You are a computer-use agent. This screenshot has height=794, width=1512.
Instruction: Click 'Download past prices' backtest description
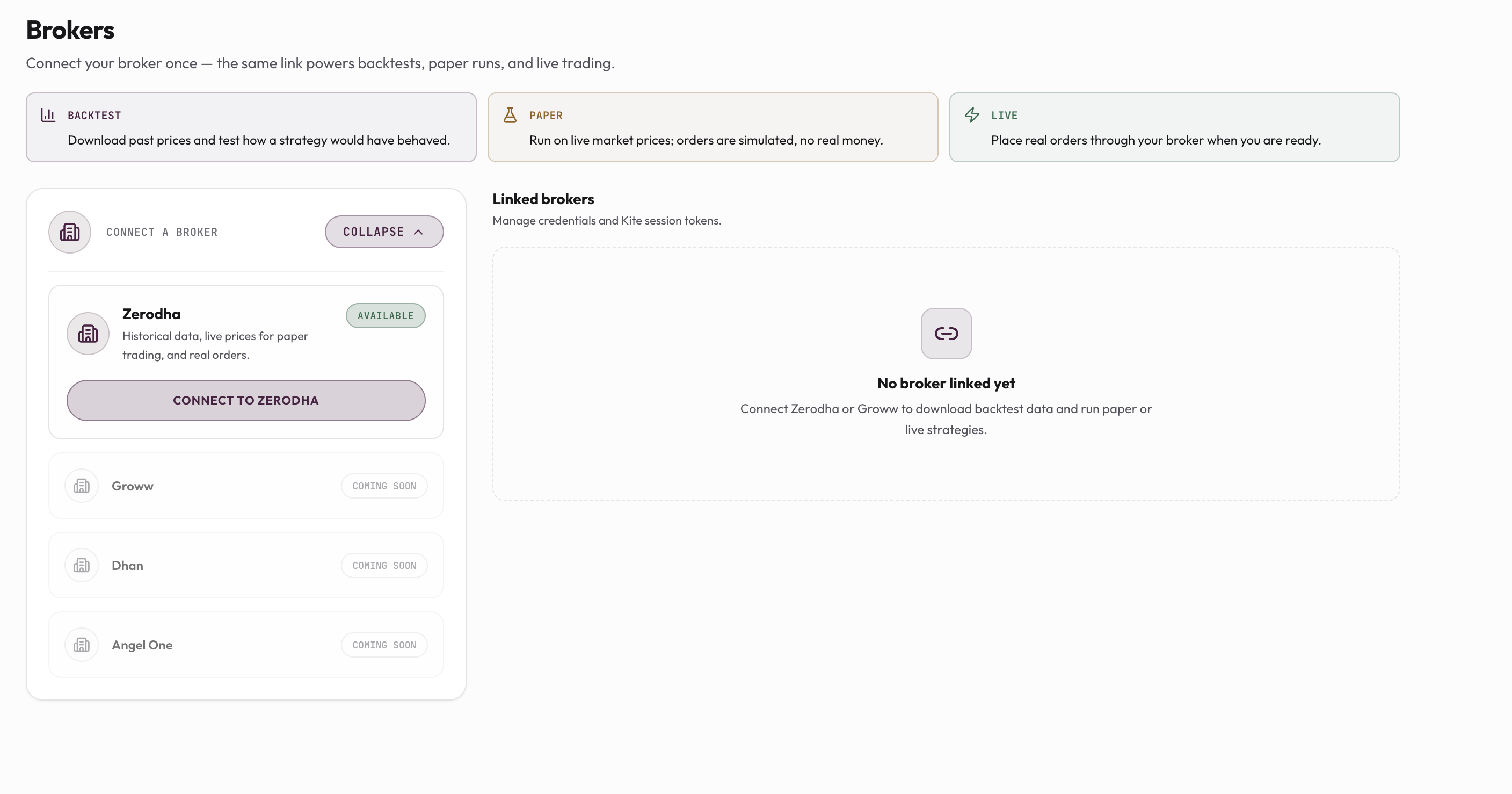pyautogui.click(x=259, y=140)
